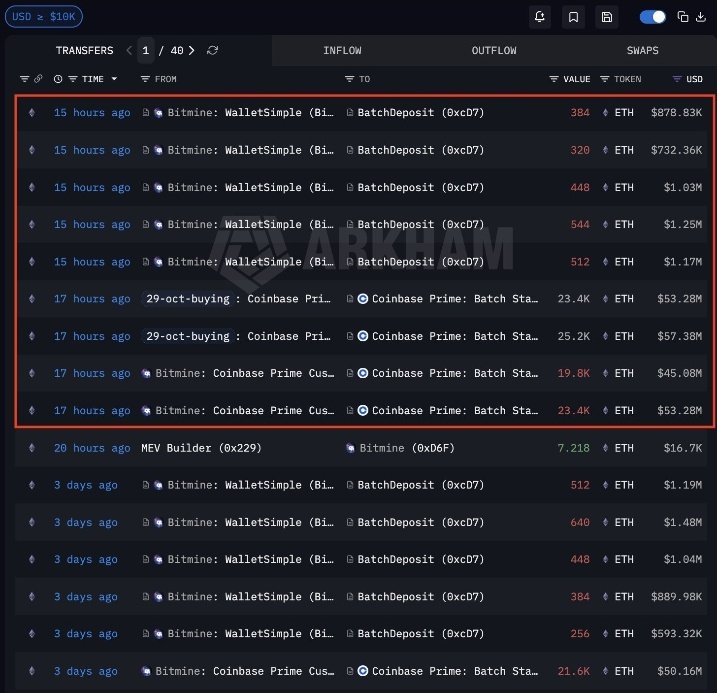This screenshot has height=693, width=717.
Task: Switch to the SWAPS tab
Action: tap(642, 50)
